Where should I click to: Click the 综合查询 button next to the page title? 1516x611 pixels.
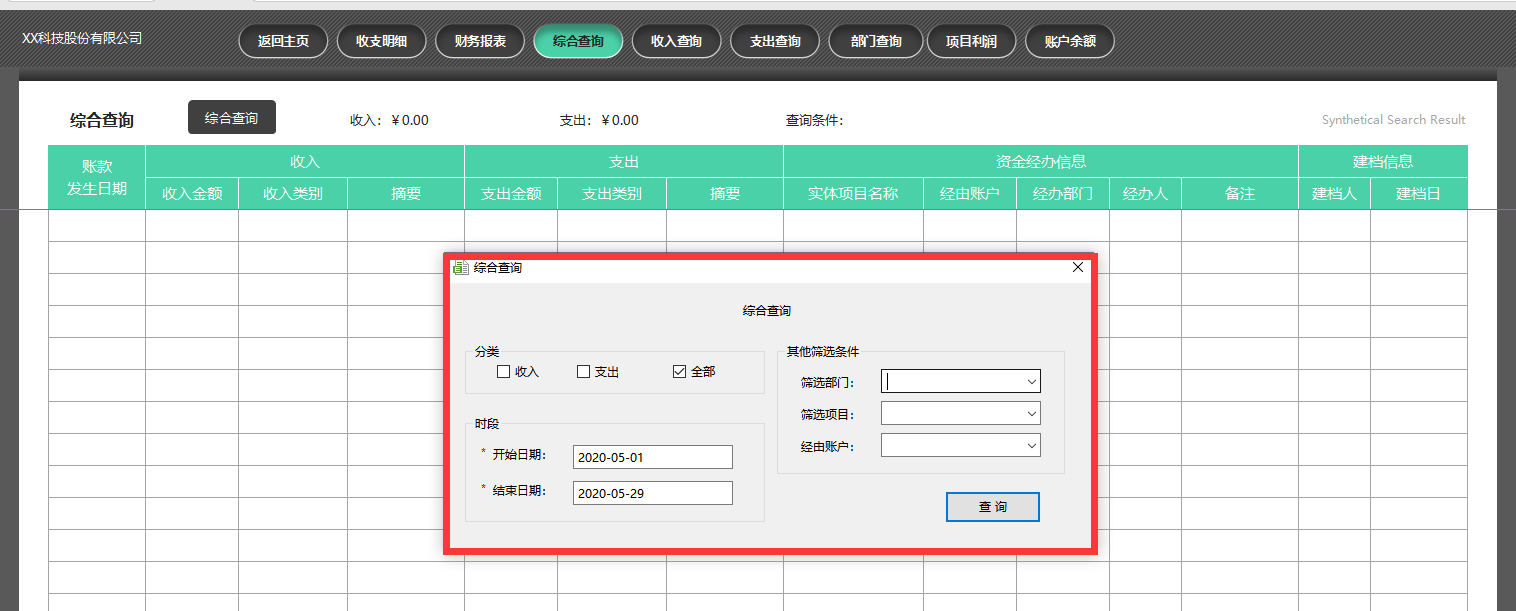click(231, 117)
